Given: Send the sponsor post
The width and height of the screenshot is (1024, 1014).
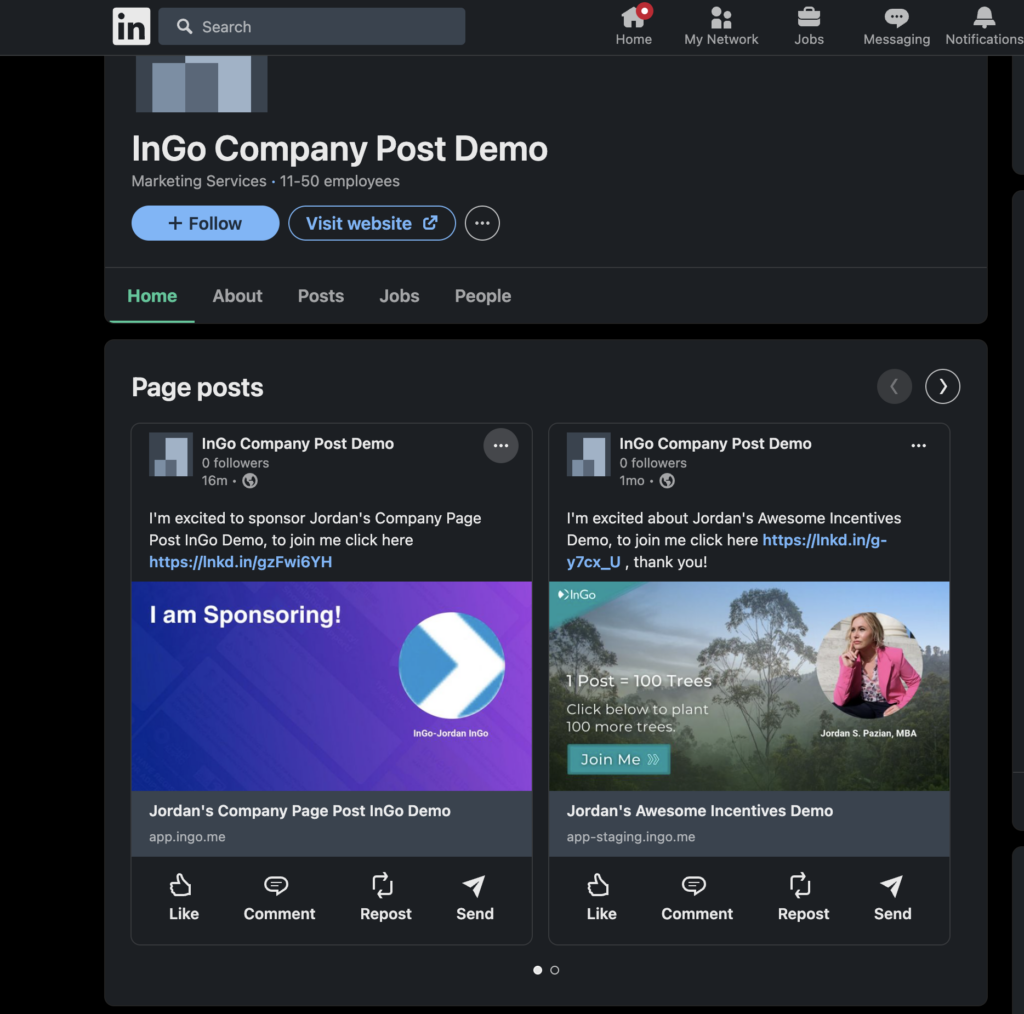Looking at the screenshot, I should [x=475, y=898].
